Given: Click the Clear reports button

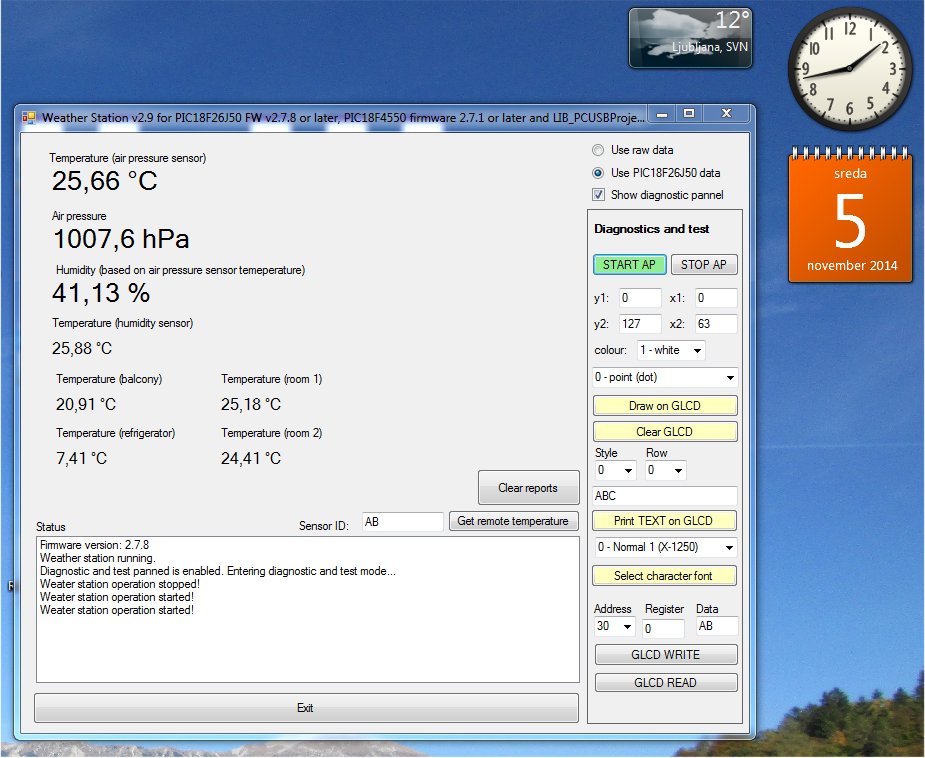Looking at the screenshot, I should 528,488.
